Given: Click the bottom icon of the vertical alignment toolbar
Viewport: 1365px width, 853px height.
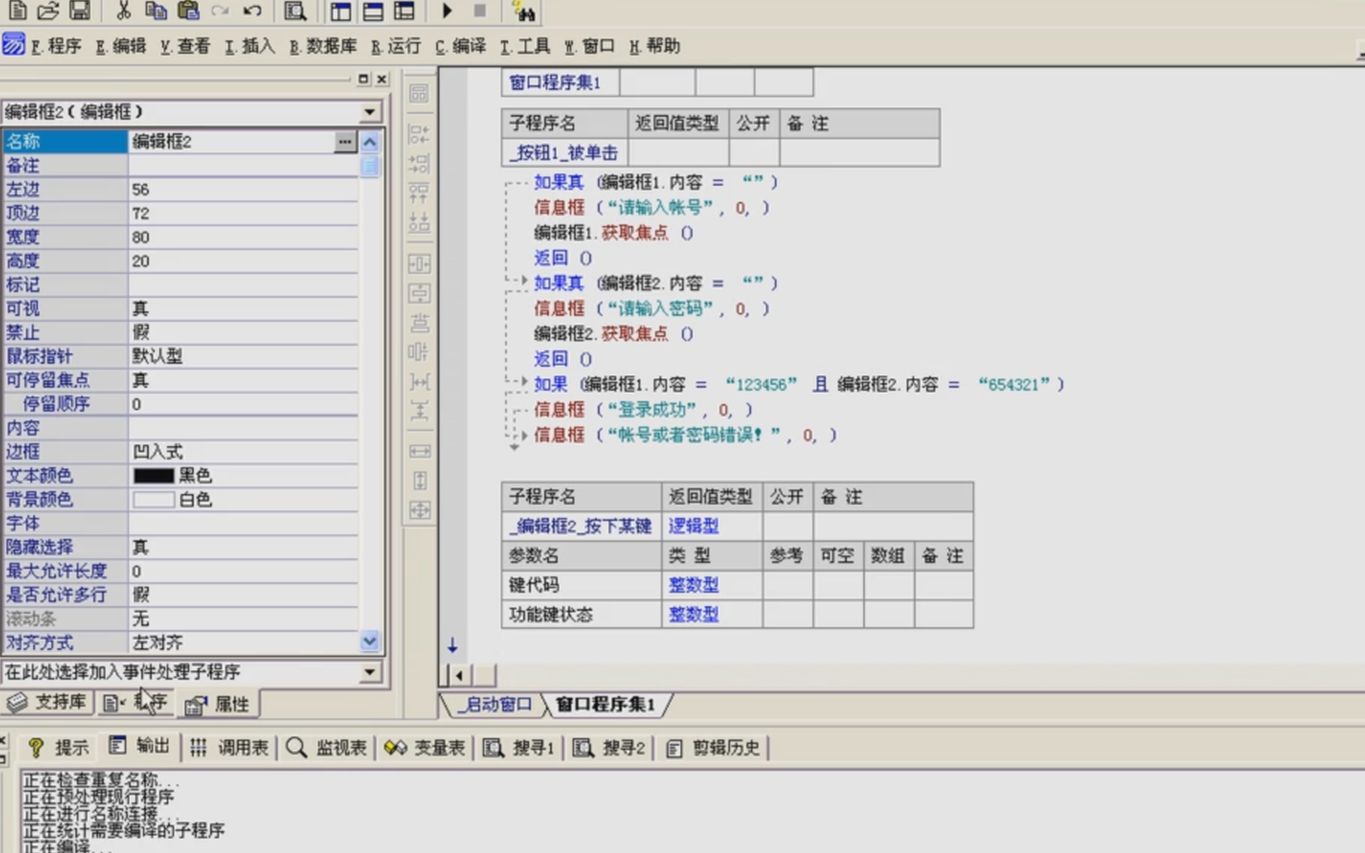Looking at the screenshot, I should pos(420,510).
